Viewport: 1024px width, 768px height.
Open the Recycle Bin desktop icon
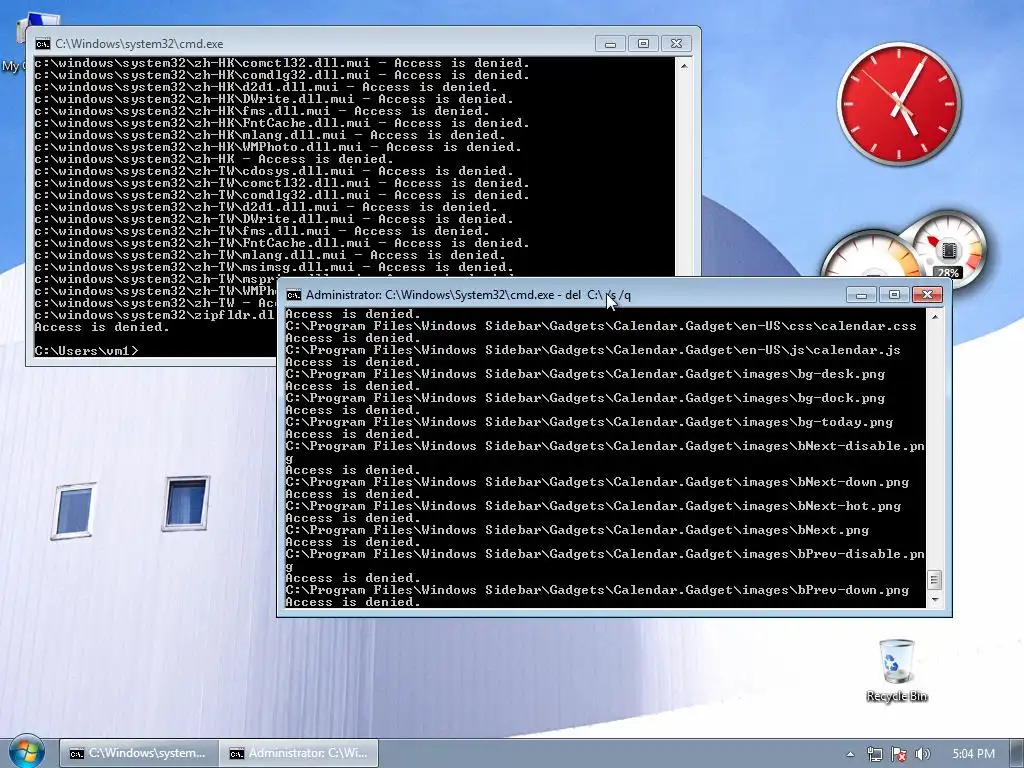(x=897, y=671)
